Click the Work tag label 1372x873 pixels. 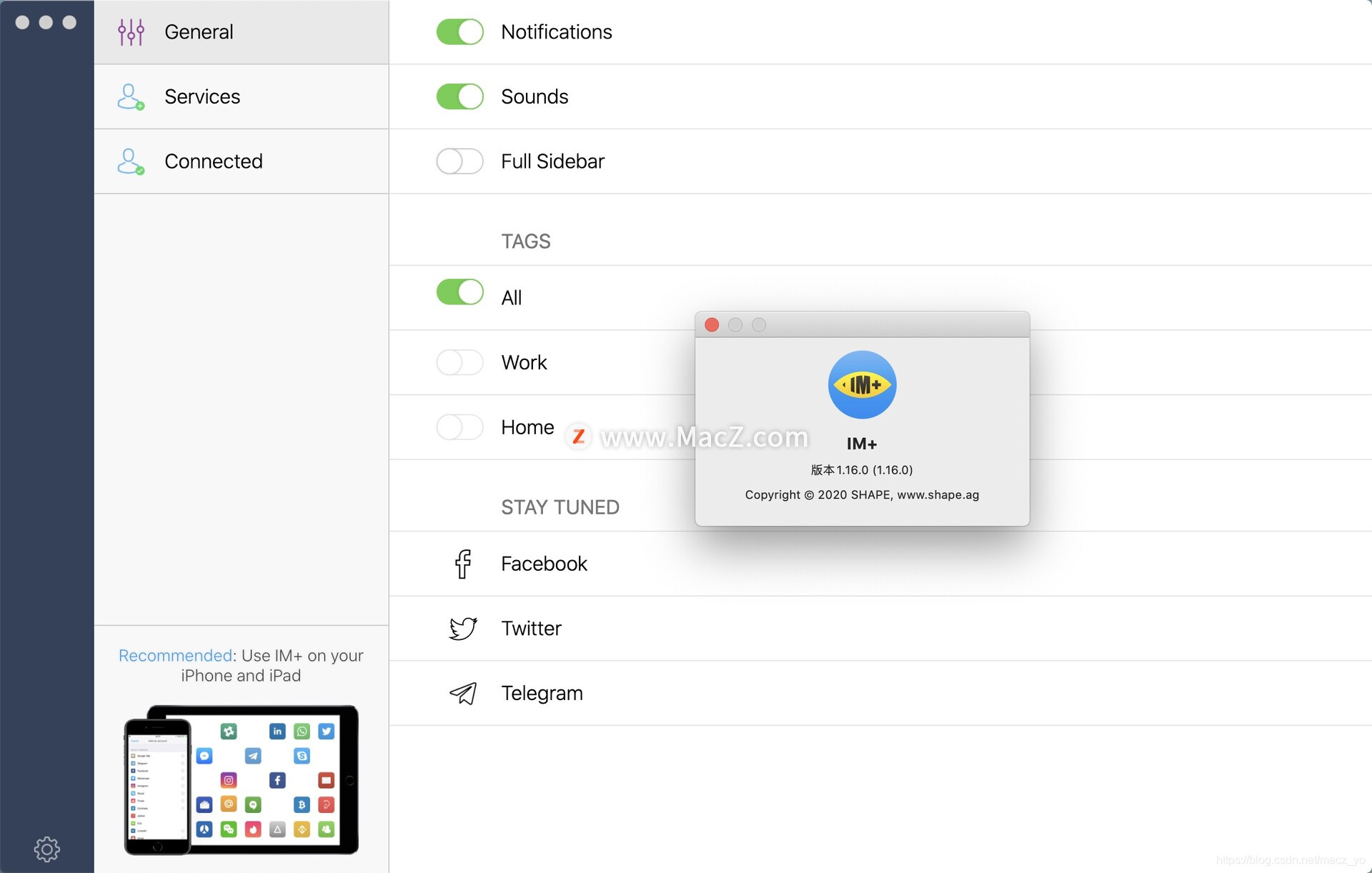point(524,362)
